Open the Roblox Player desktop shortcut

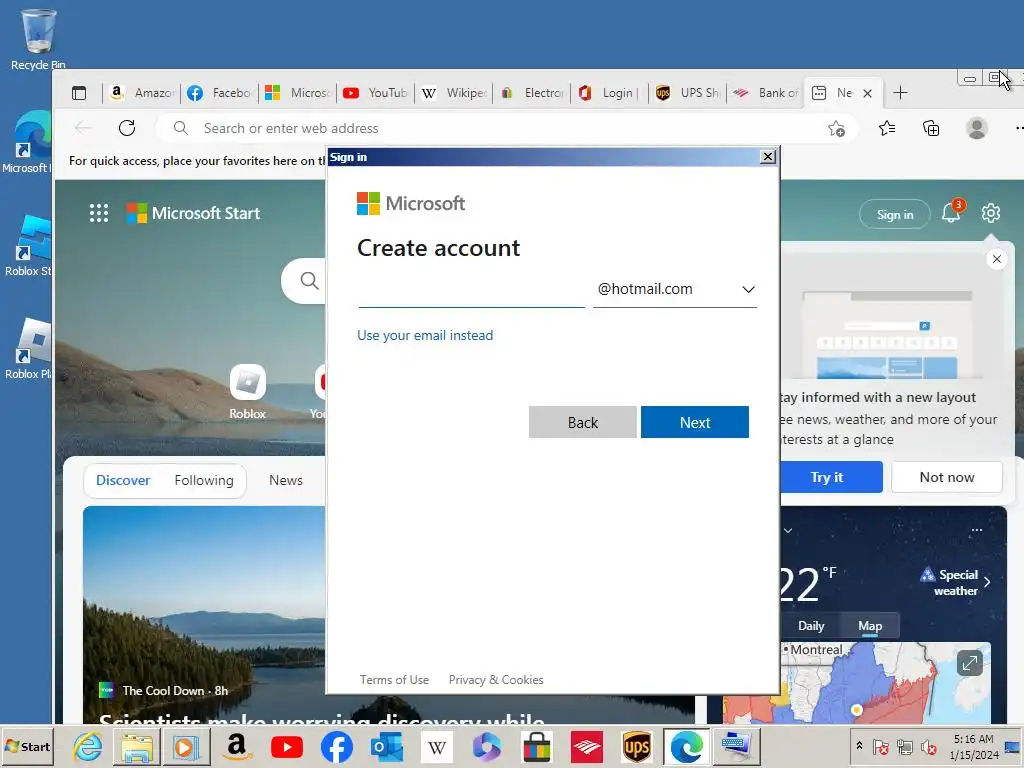pos(29,349)
